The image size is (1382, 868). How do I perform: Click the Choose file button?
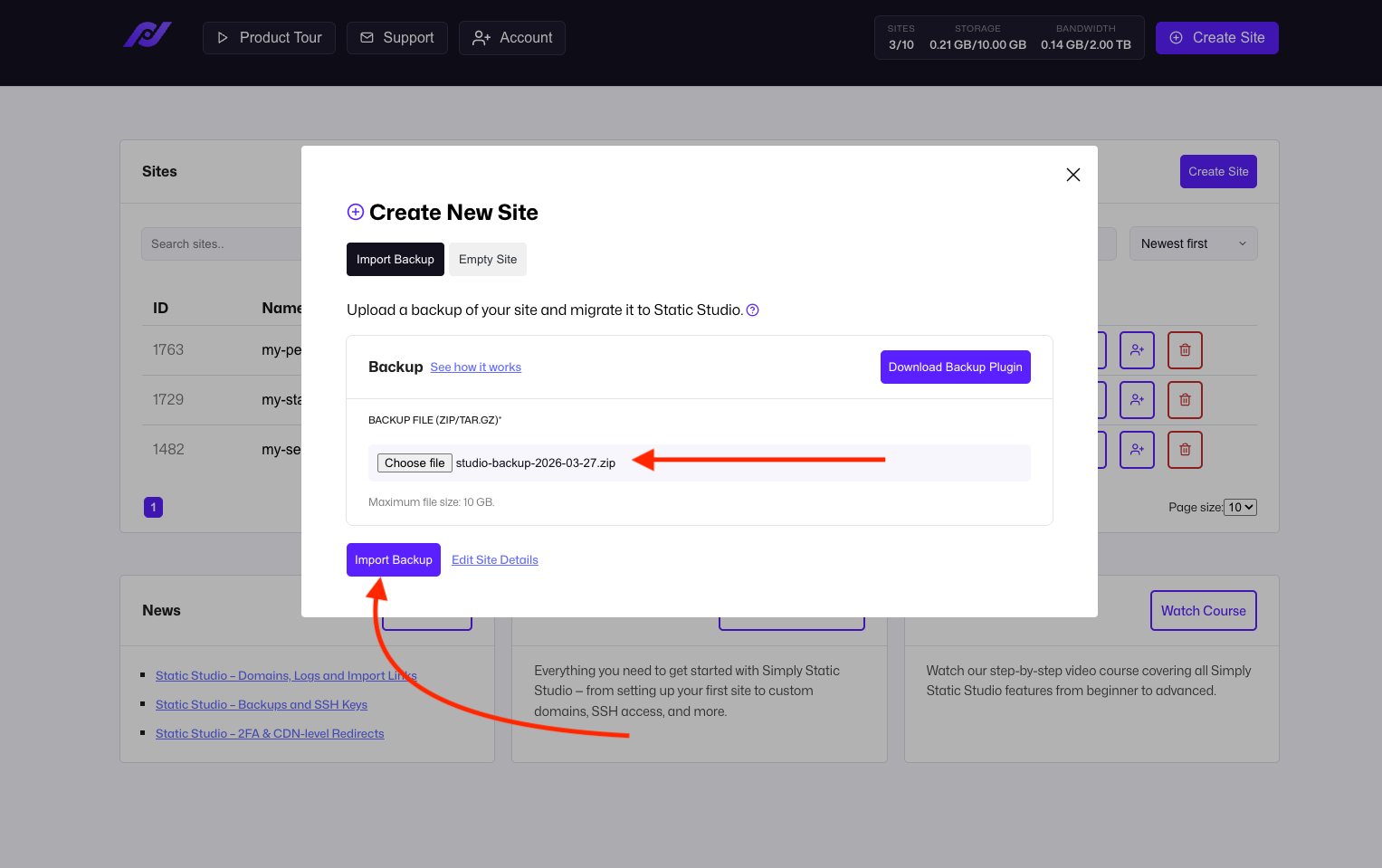[415, 463]
